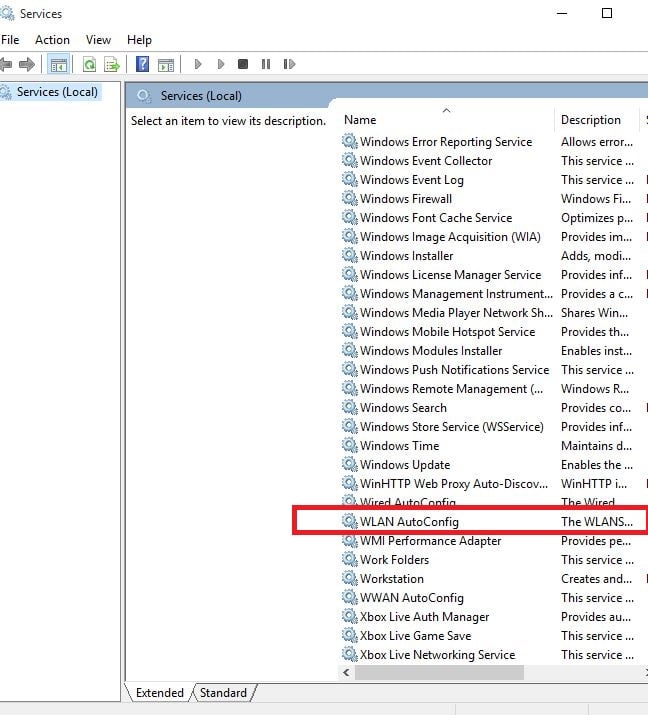Click the Stop Service square icon

click(x=243, y=64)
